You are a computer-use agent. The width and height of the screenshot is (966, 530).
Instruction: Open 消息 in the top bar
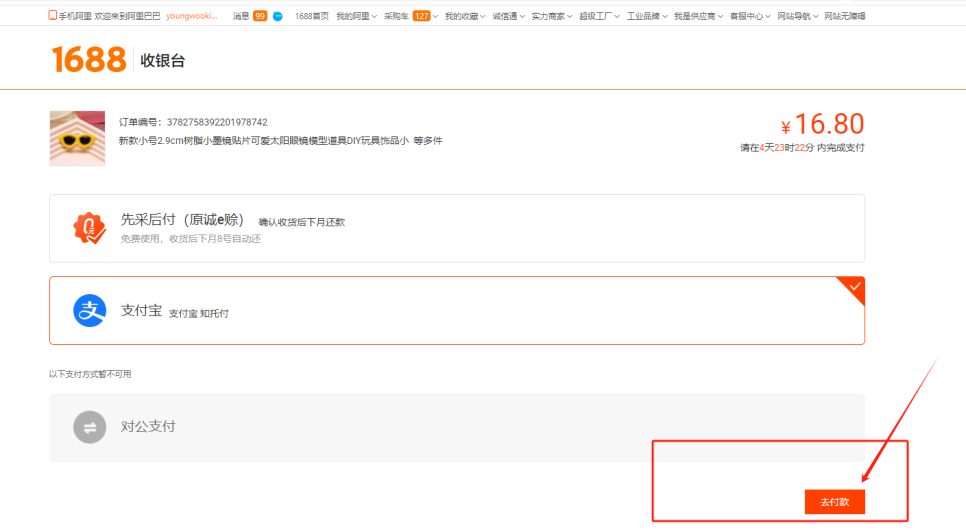[241, 16]
